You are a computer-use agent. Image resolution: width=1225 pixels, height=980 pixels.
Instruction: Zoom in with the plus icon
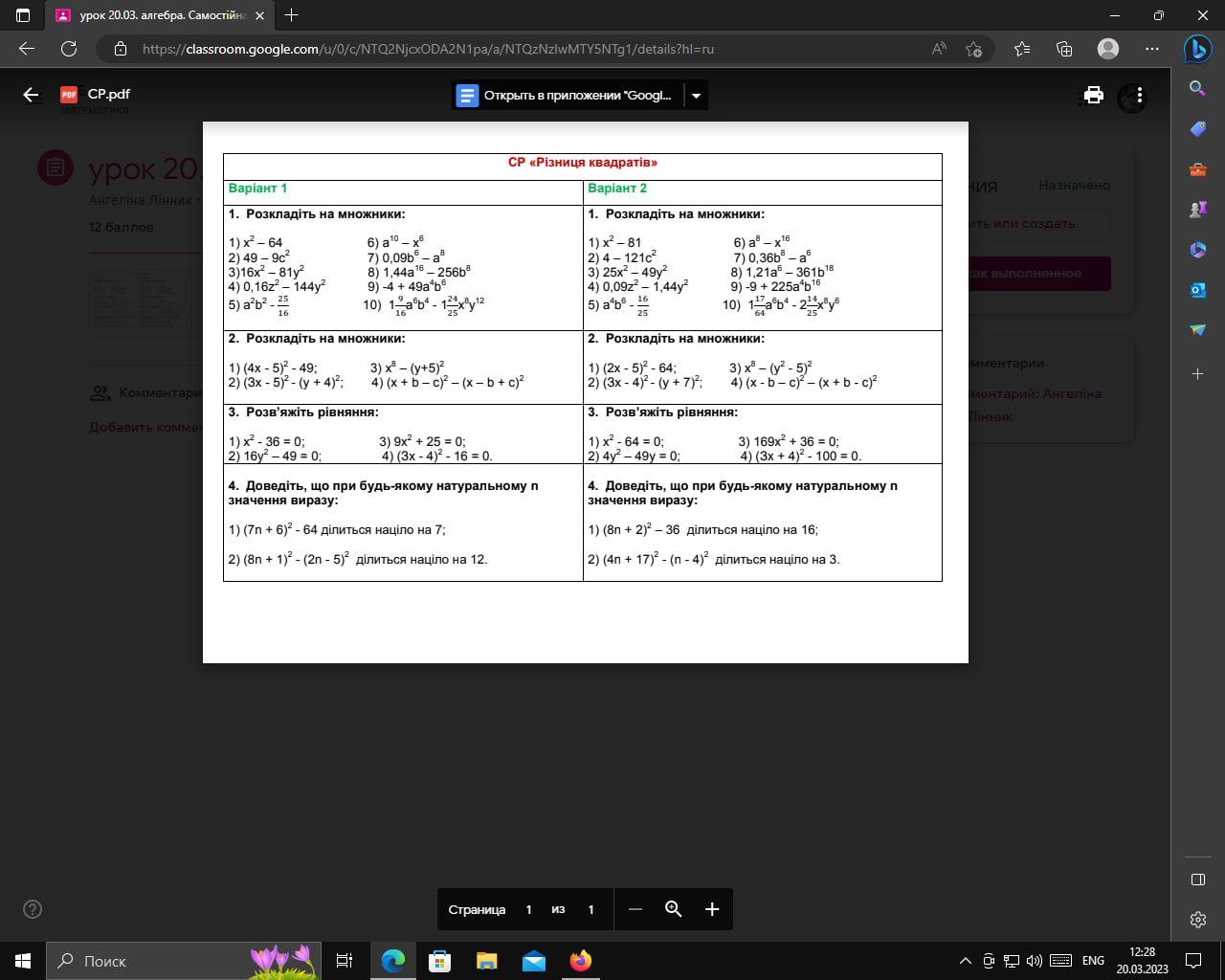click(712, 909)
